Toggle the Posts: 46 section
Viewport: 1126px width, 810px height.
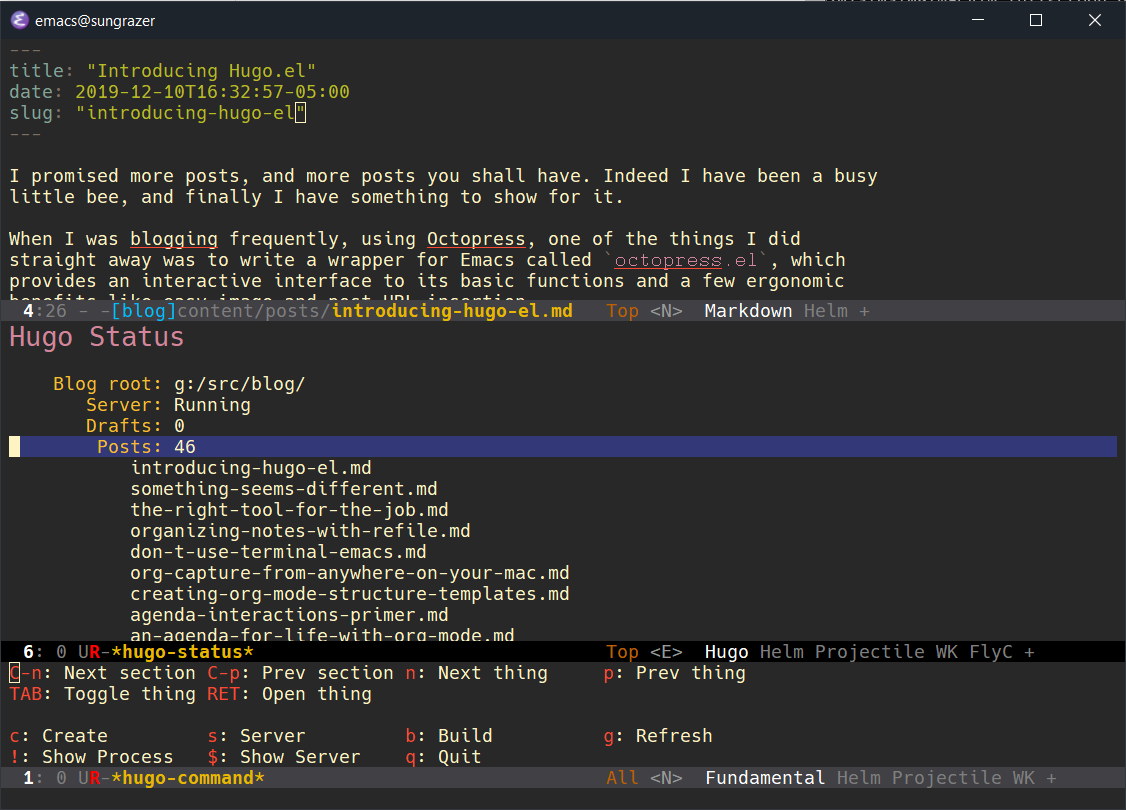pos(563,447)
